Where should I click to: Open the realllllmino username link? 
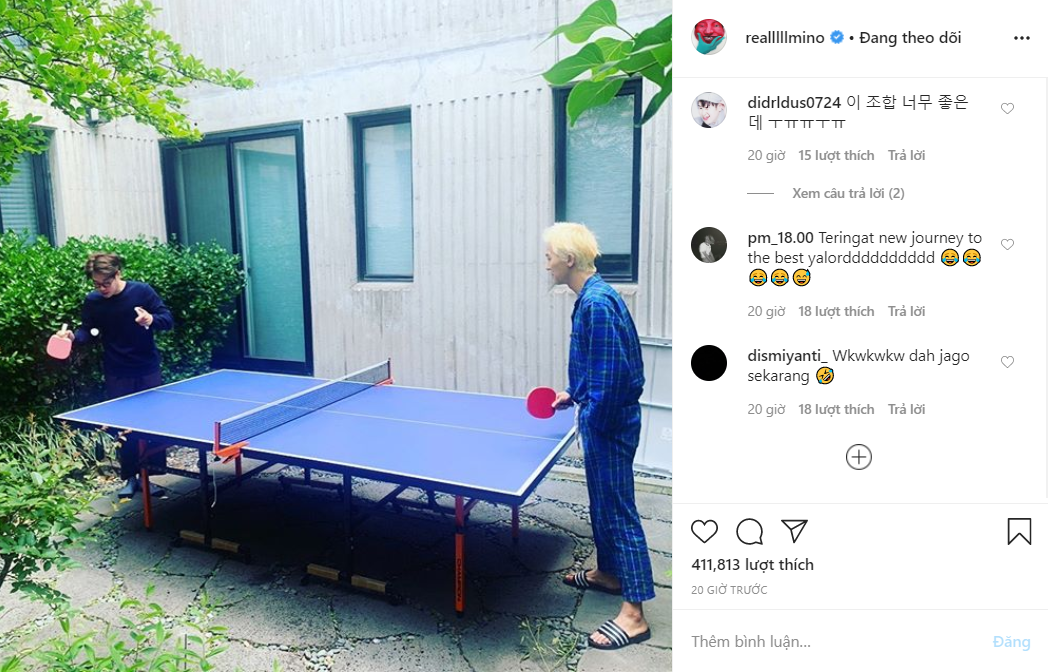coord(785,38)
